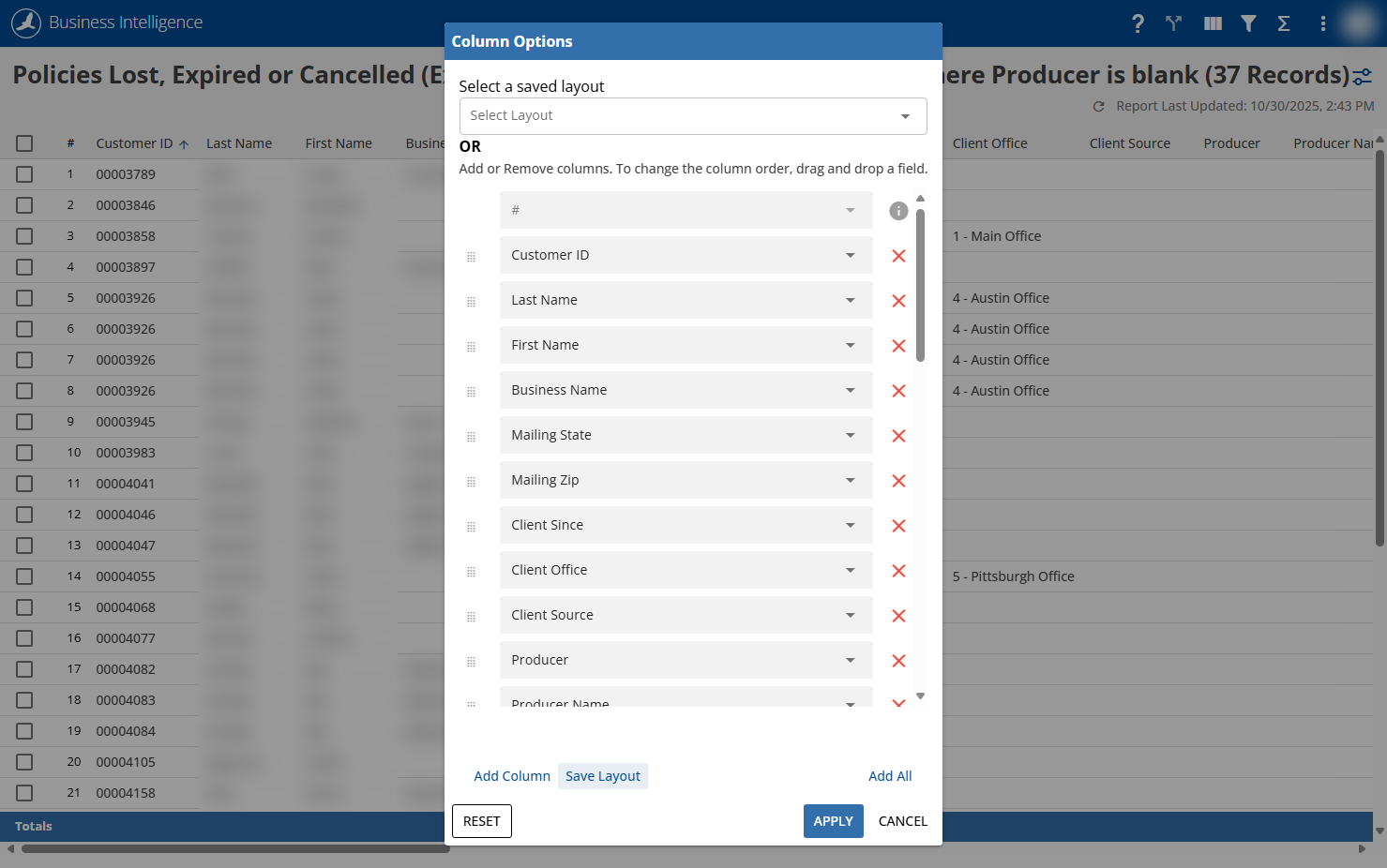Check the row for customer 00004158
This screenshot has height=868, width=1387.
tap(24, 793)
